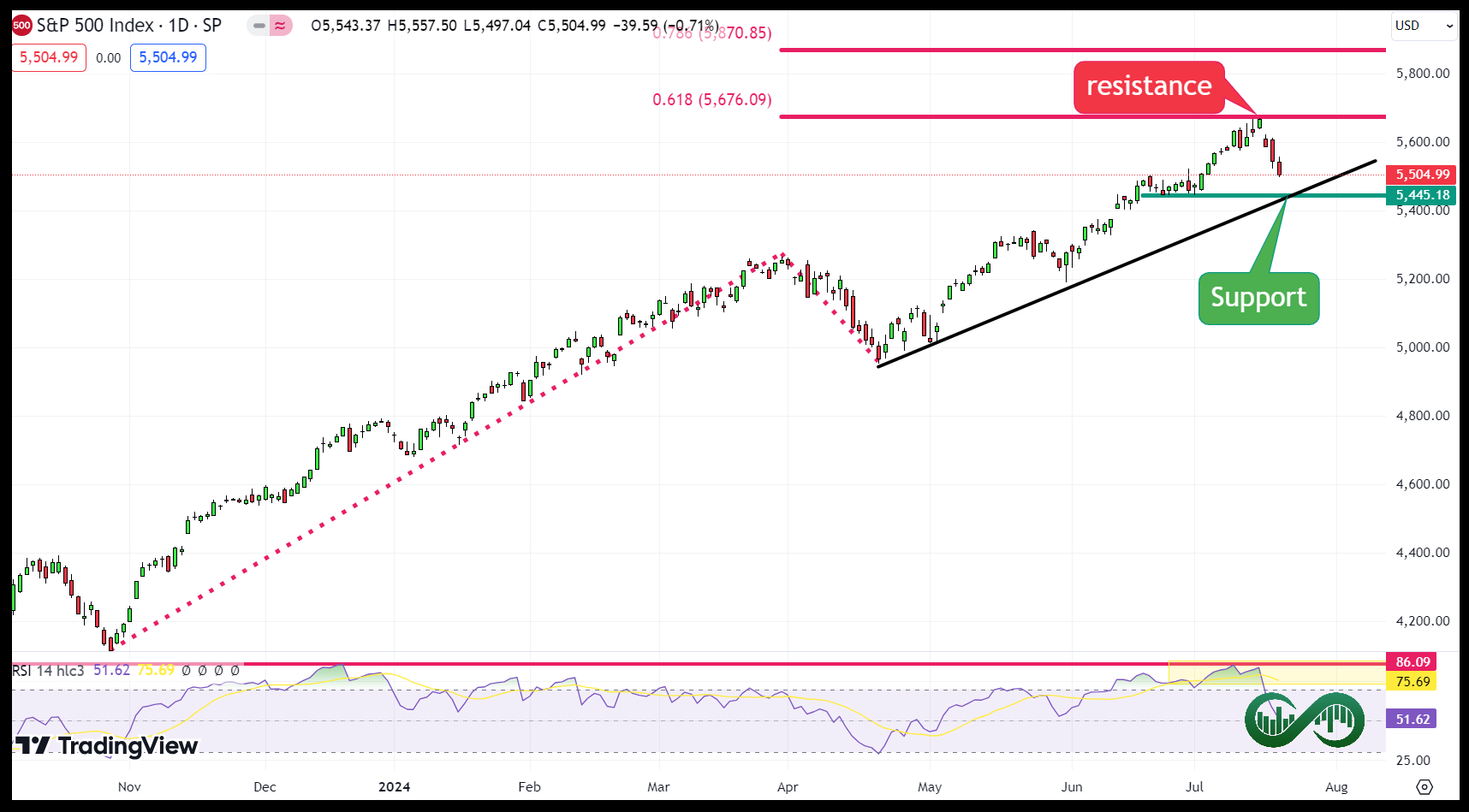Click the purple 51.62 RSI axis label
Viewport: 1469px width, 812px height.
tap(1412, 720)
